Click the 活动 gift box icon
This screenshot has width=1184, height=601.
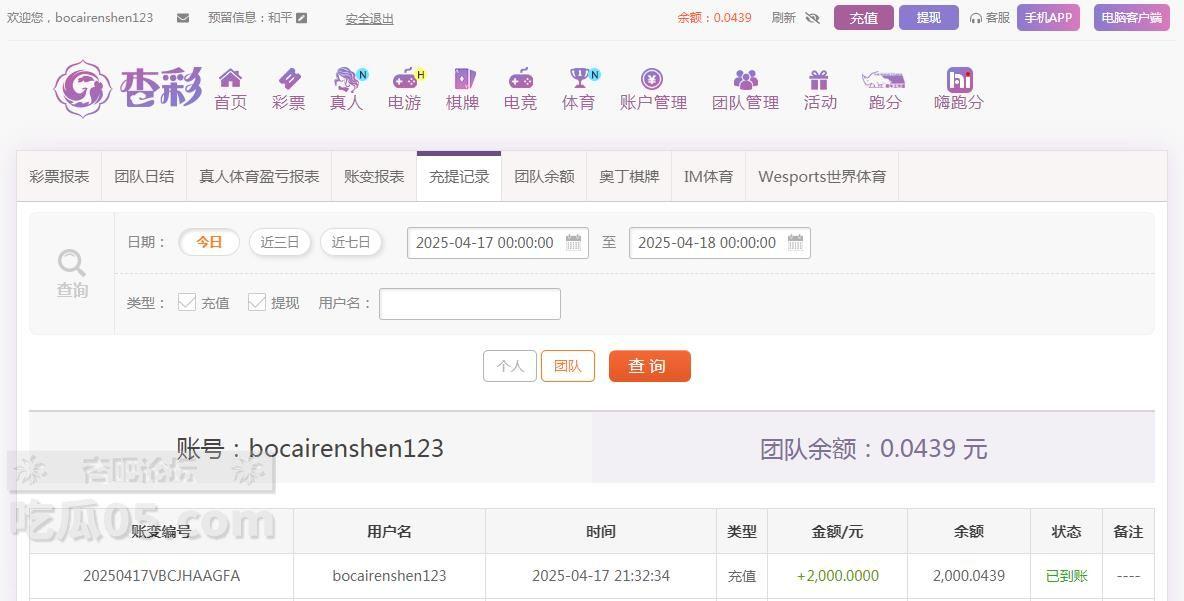pos(819,79)
